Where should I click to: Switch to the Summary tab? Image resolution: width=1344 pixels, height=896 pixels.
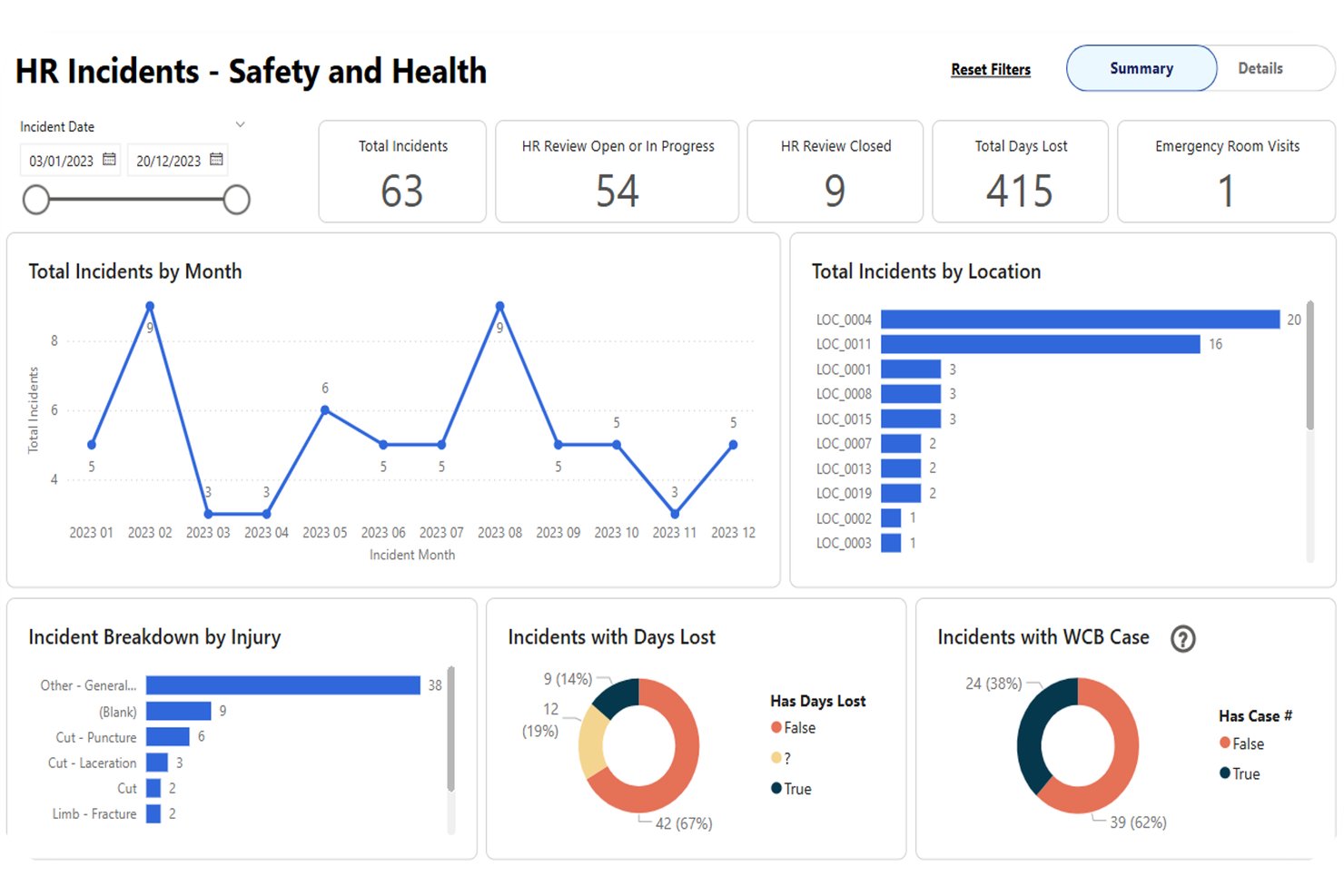1141,68
